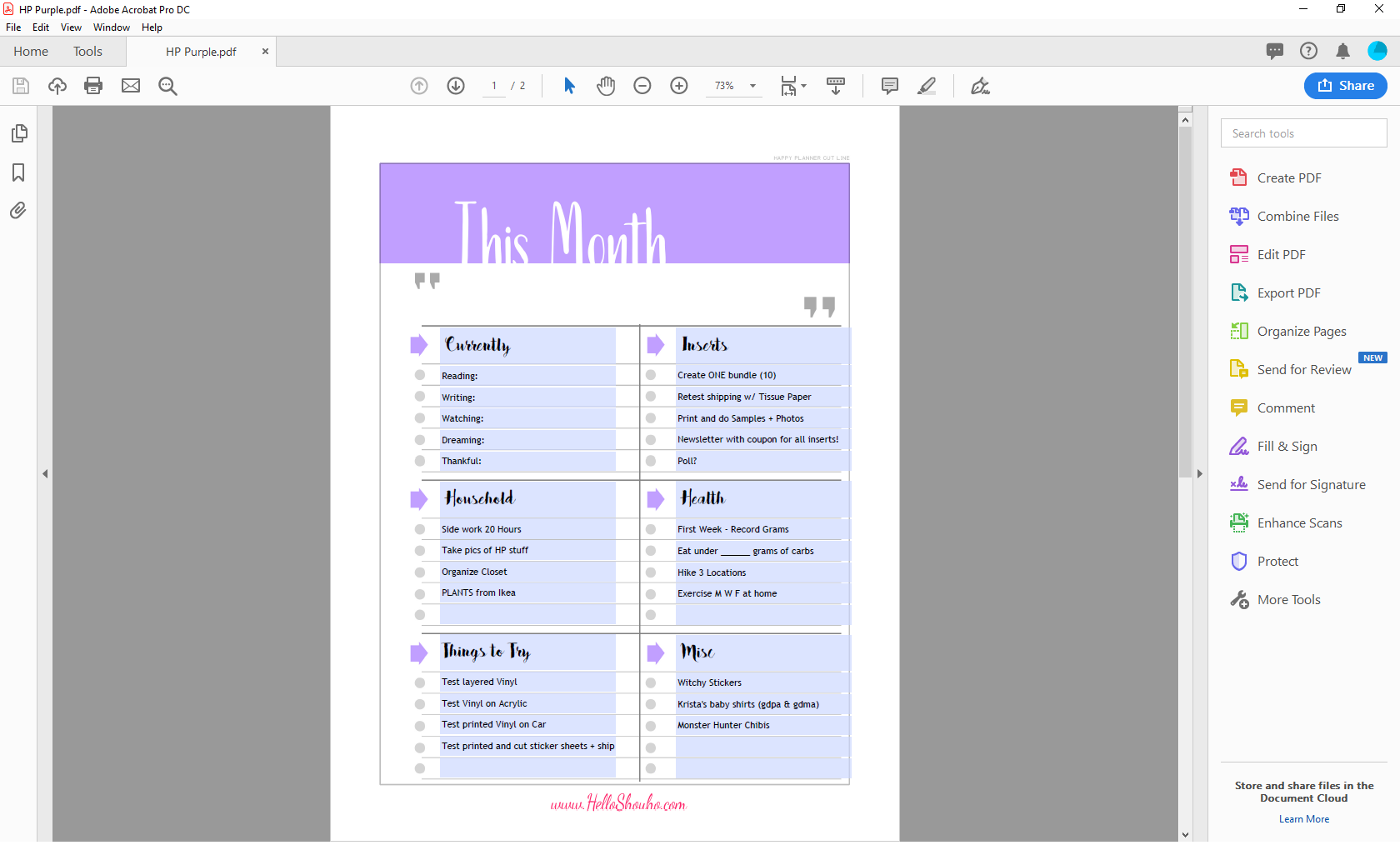The width and height of the screenshot is (1400, 860).
Task: Click the Share button
Action: click(x=1346, y=86)
